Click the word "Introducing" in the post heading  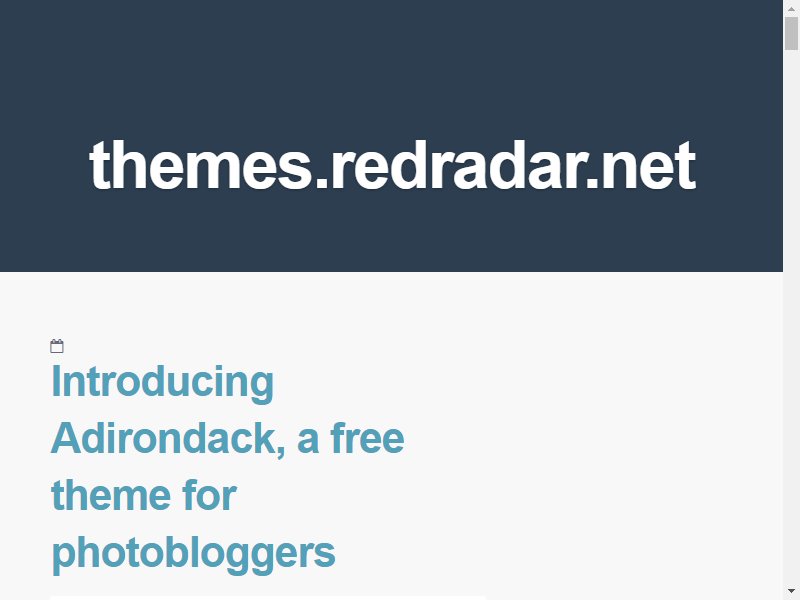(x=163, y=382)
